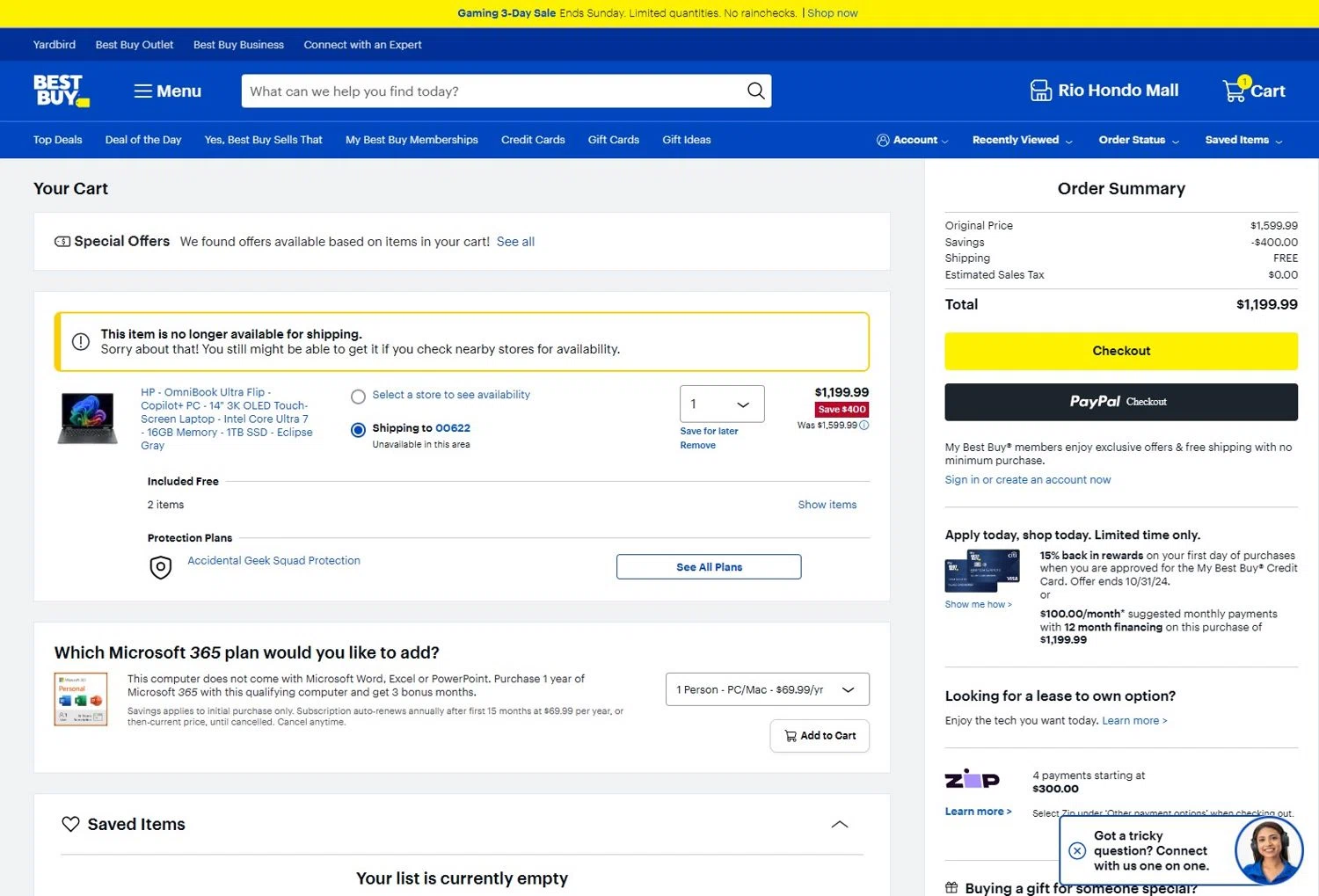Screen dimensions: 1319x896
Task: Dismiss the Connect chat popup X icon
Action: click(x=1077, y=850)
